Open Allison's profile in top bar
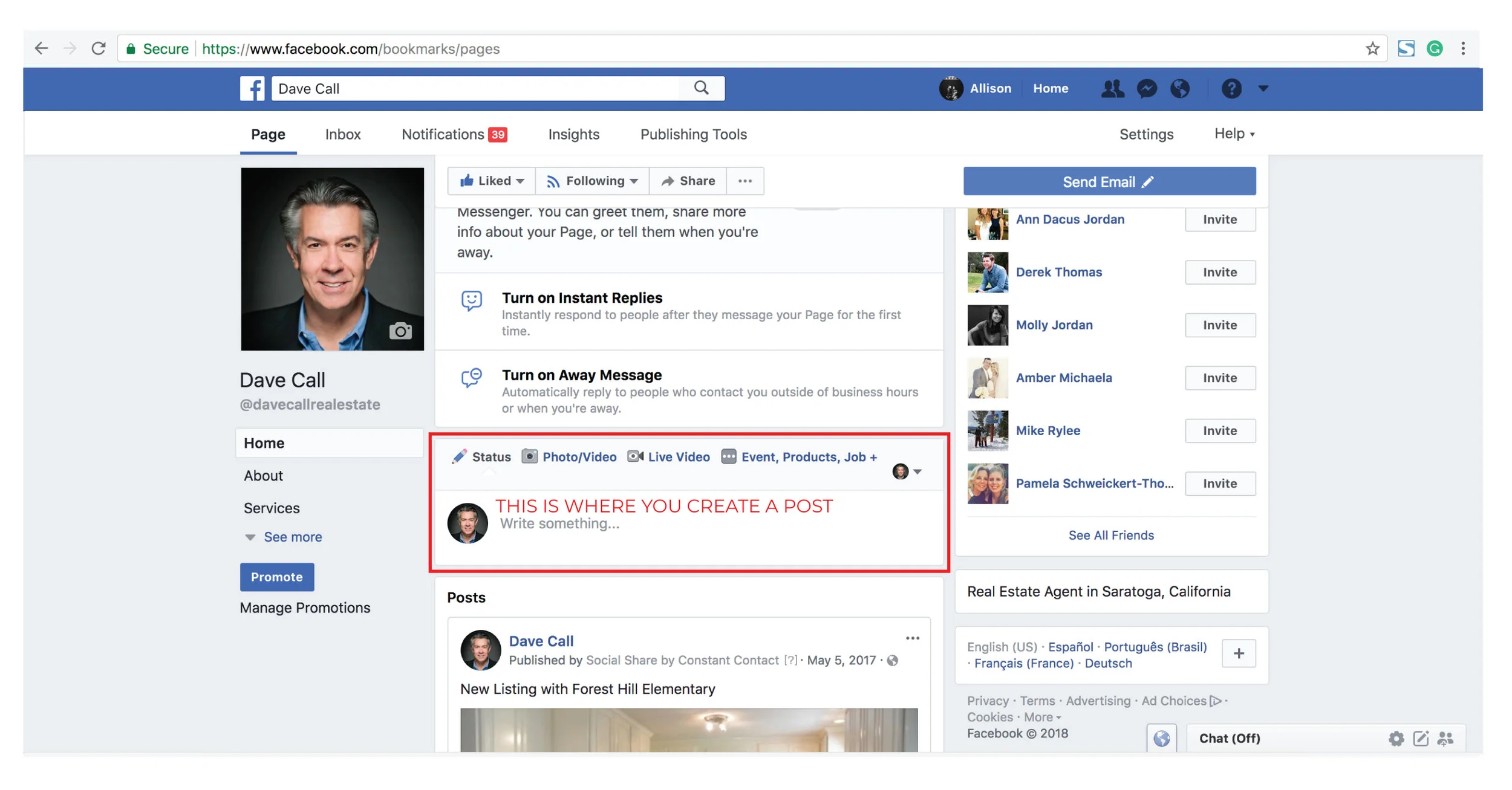 [x=975, y=88]
